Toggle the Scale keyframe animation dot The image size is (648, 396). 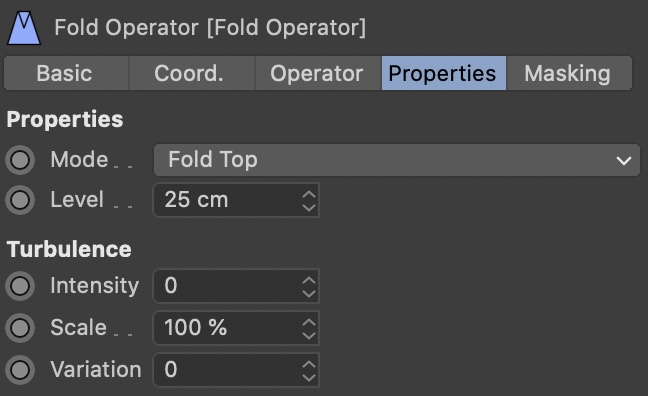[20, 328]
